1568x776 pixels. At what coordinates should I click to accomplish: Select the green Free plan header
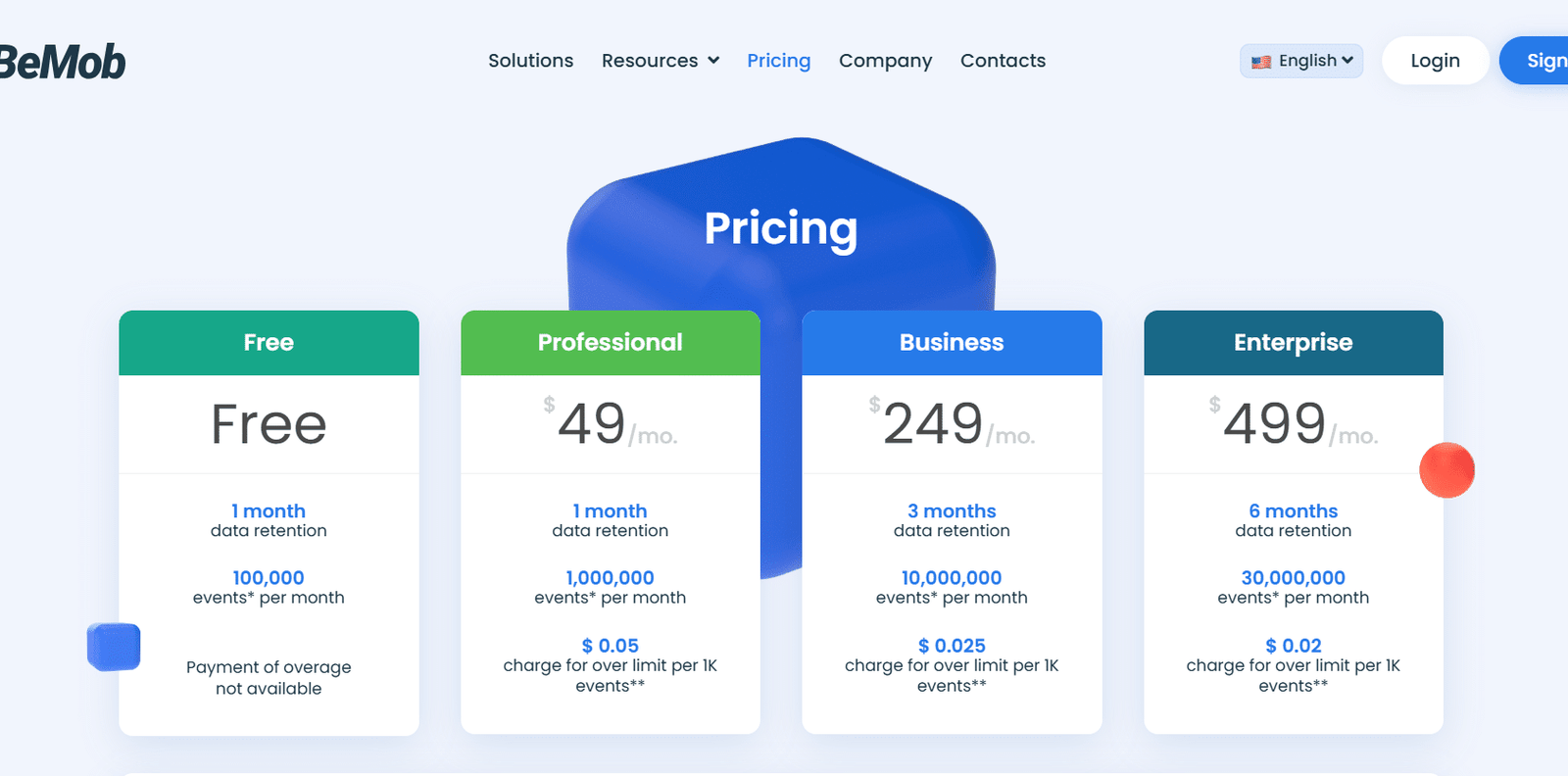[269, 343]
